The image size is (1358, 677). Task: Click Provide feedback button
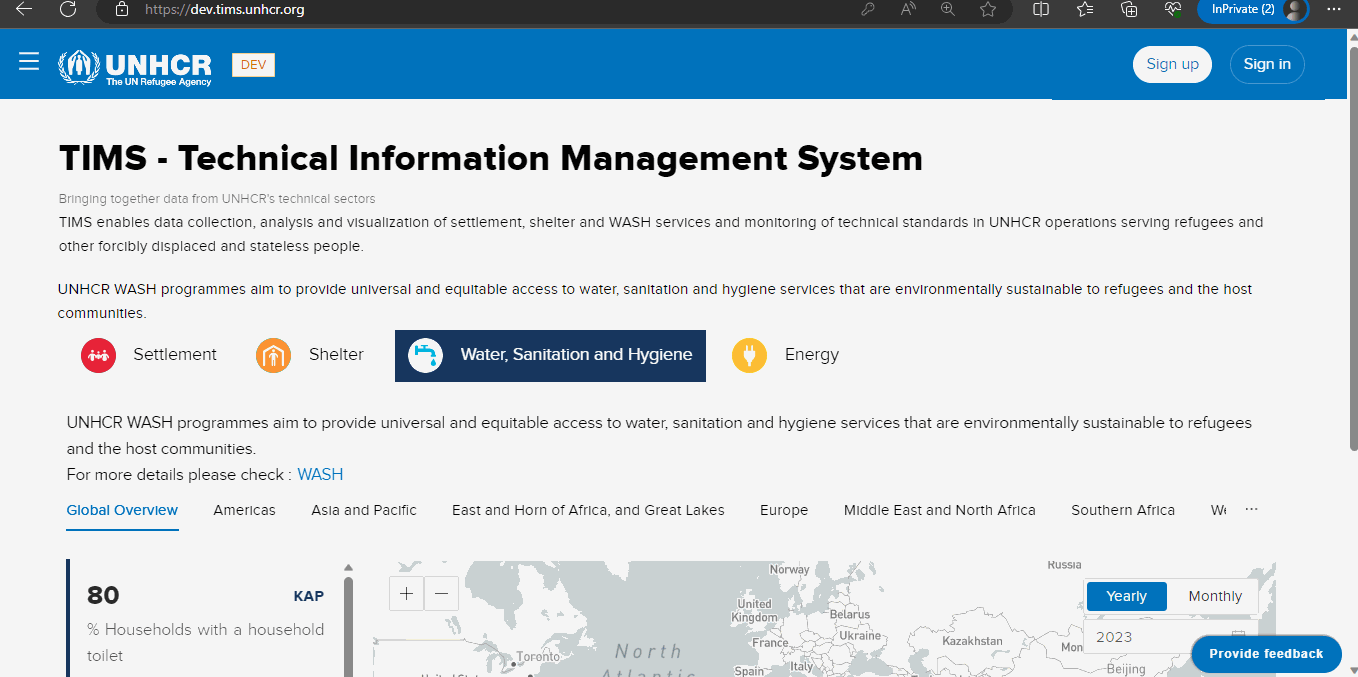[x=1266, y=654]
